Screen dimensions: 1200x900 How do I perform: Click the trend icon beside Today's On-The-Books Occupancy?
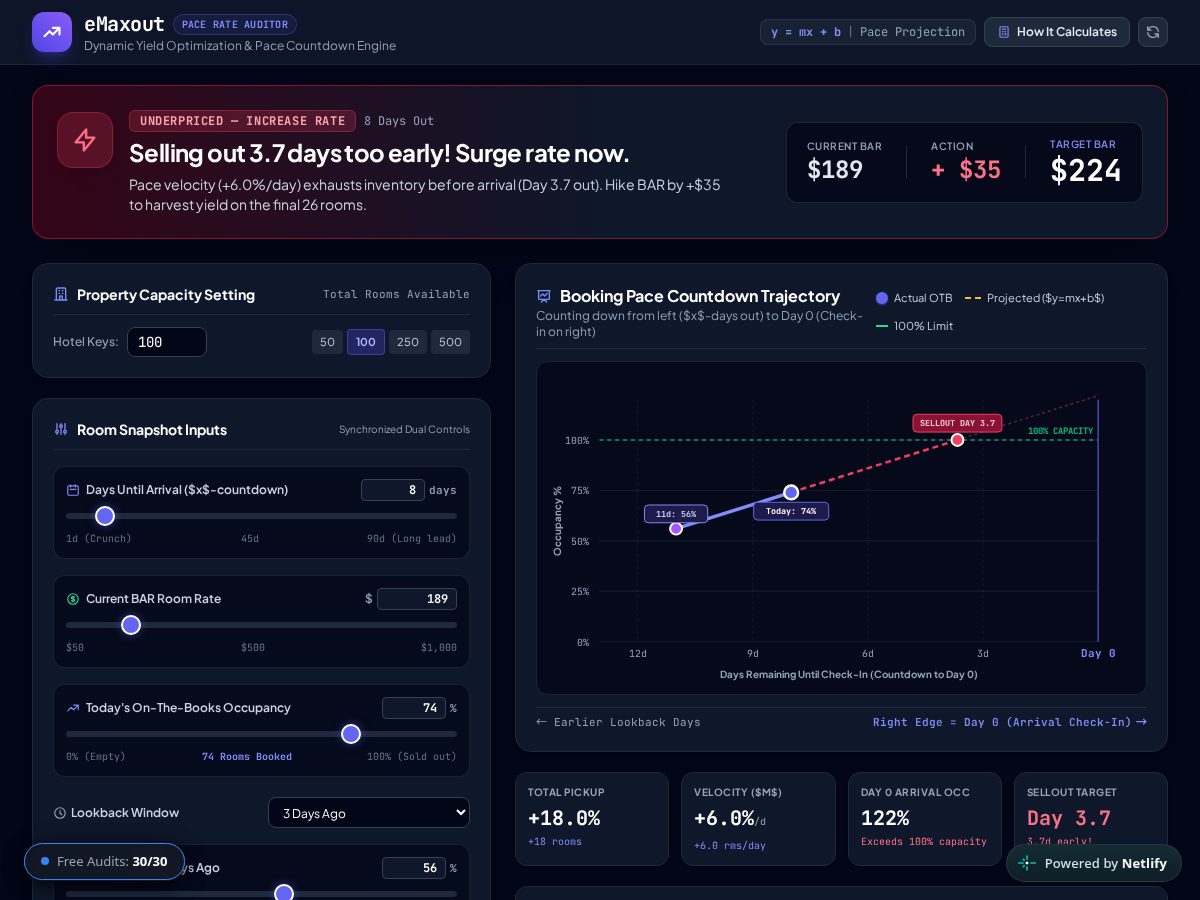73,708
